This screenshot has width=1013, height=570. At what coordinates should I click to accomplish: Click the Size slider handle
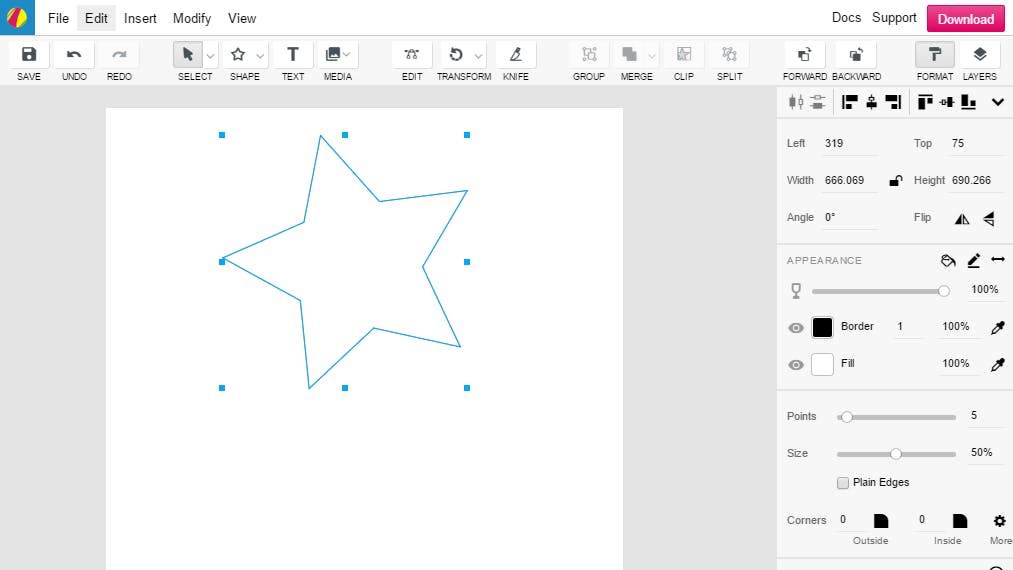click(895, 454)
